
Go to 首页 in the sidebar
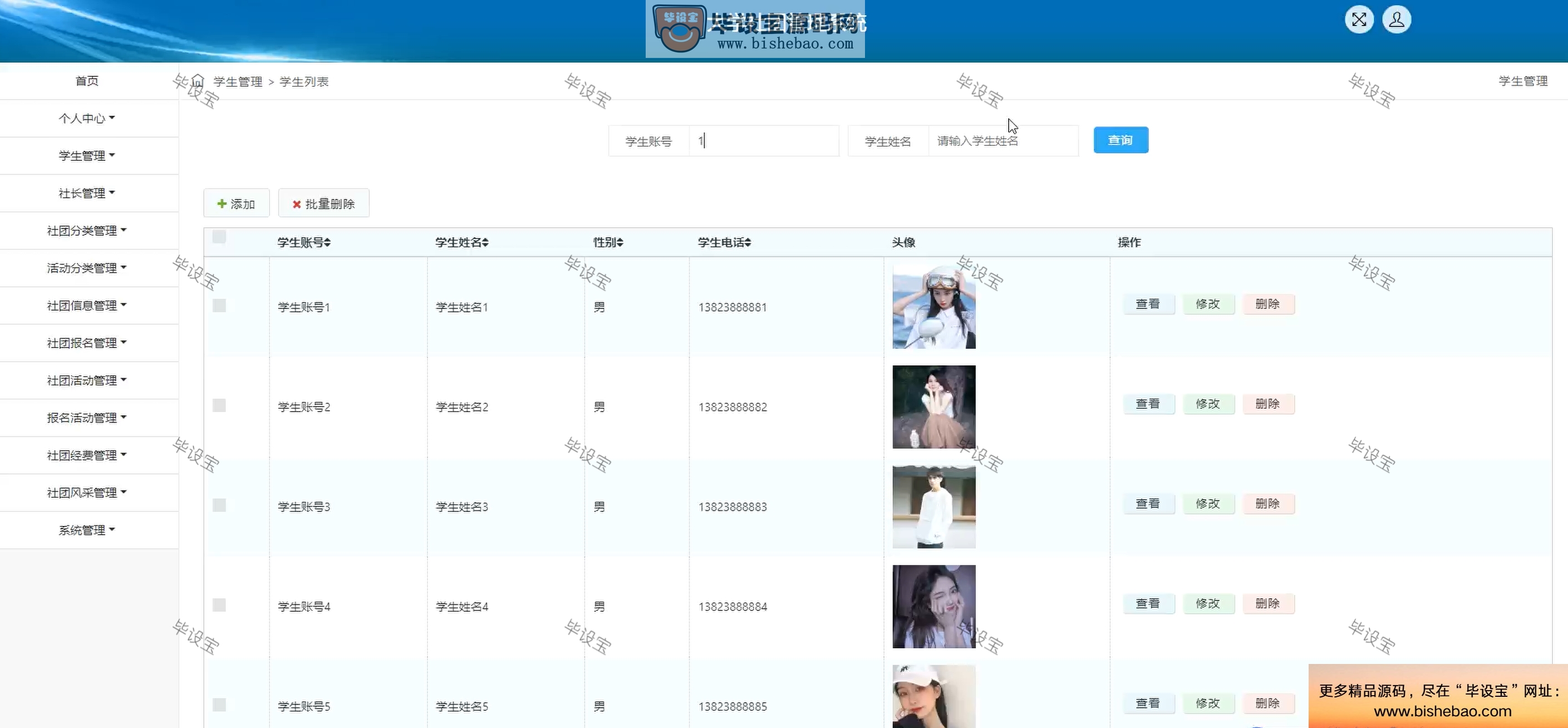click(89, 81)
